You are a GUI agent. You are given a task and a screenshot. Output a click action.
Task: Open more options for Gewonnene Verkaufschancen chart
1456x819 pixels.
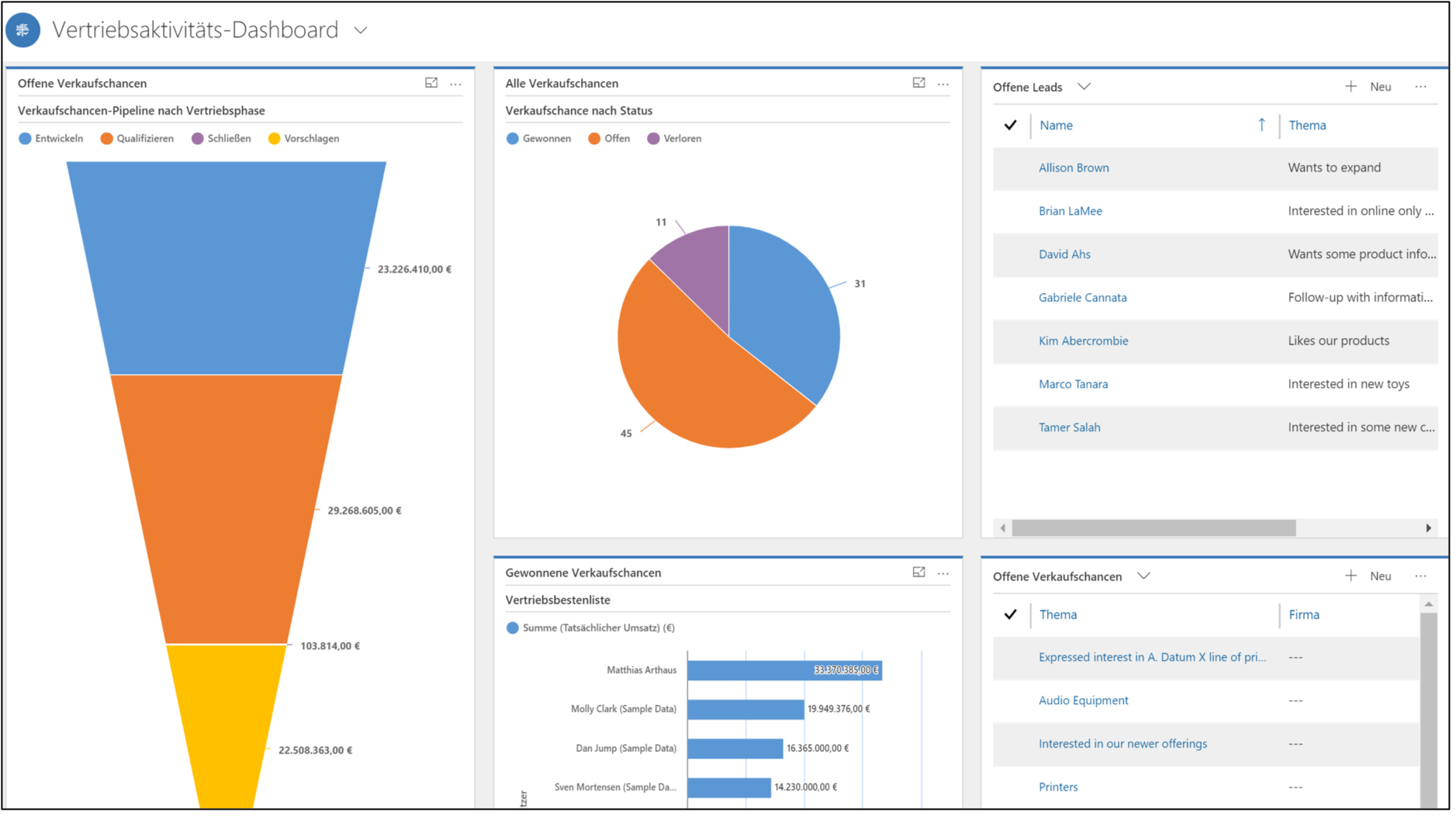point(943,573)
